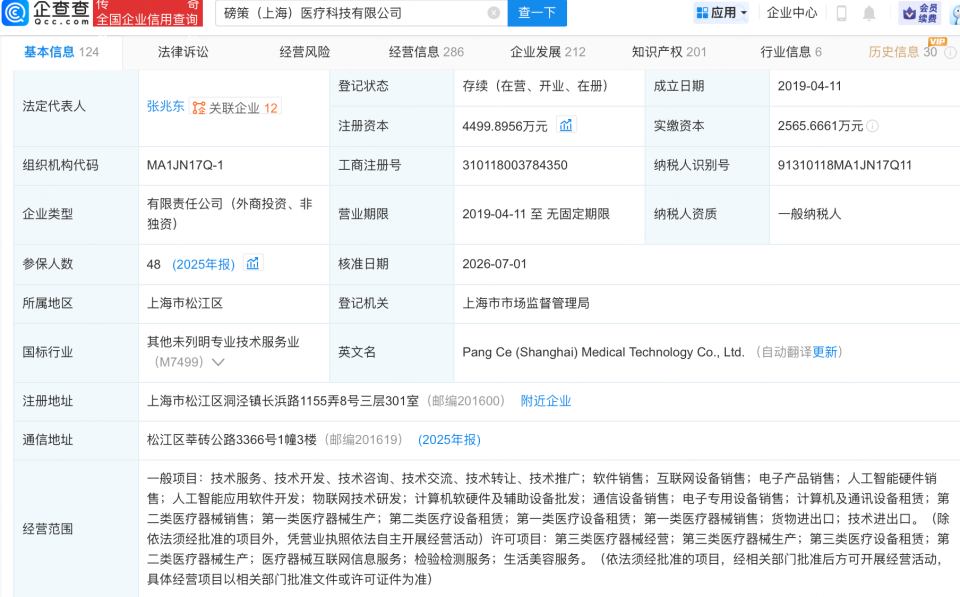Open the 历史信息 VIP tab
The height and width of the screenshot is (597, 960).
[x=903, y=52]
